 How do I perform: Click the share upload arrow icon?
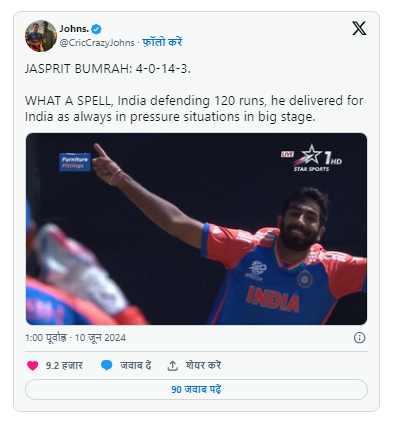tap(172, 366)
